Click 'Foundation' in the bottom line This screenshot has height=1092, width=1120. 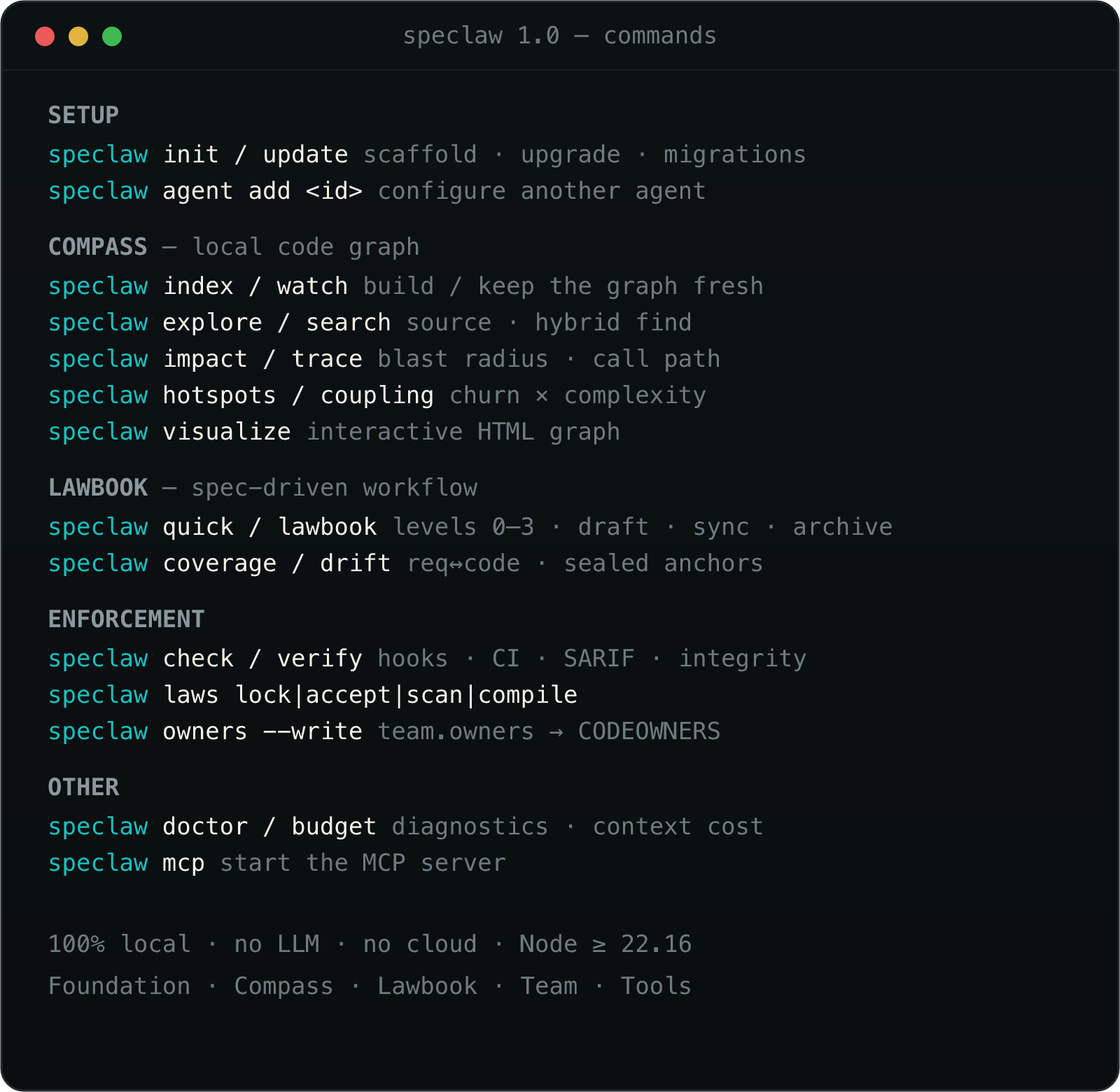coord(119,986)
